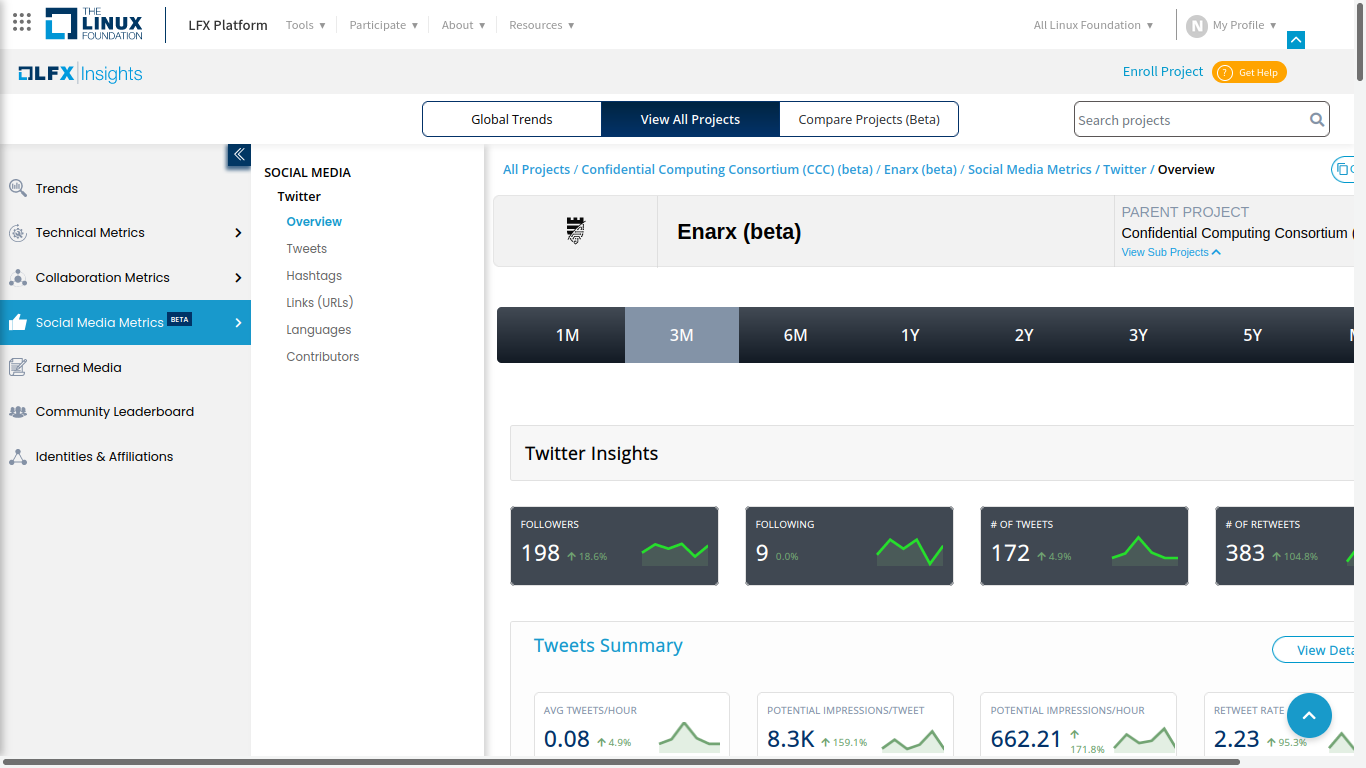This screenshot has height=768, width=1366.
Task: Open Social Media Metrics / Twitter breadcrumb
Action: coord(1057,170)
